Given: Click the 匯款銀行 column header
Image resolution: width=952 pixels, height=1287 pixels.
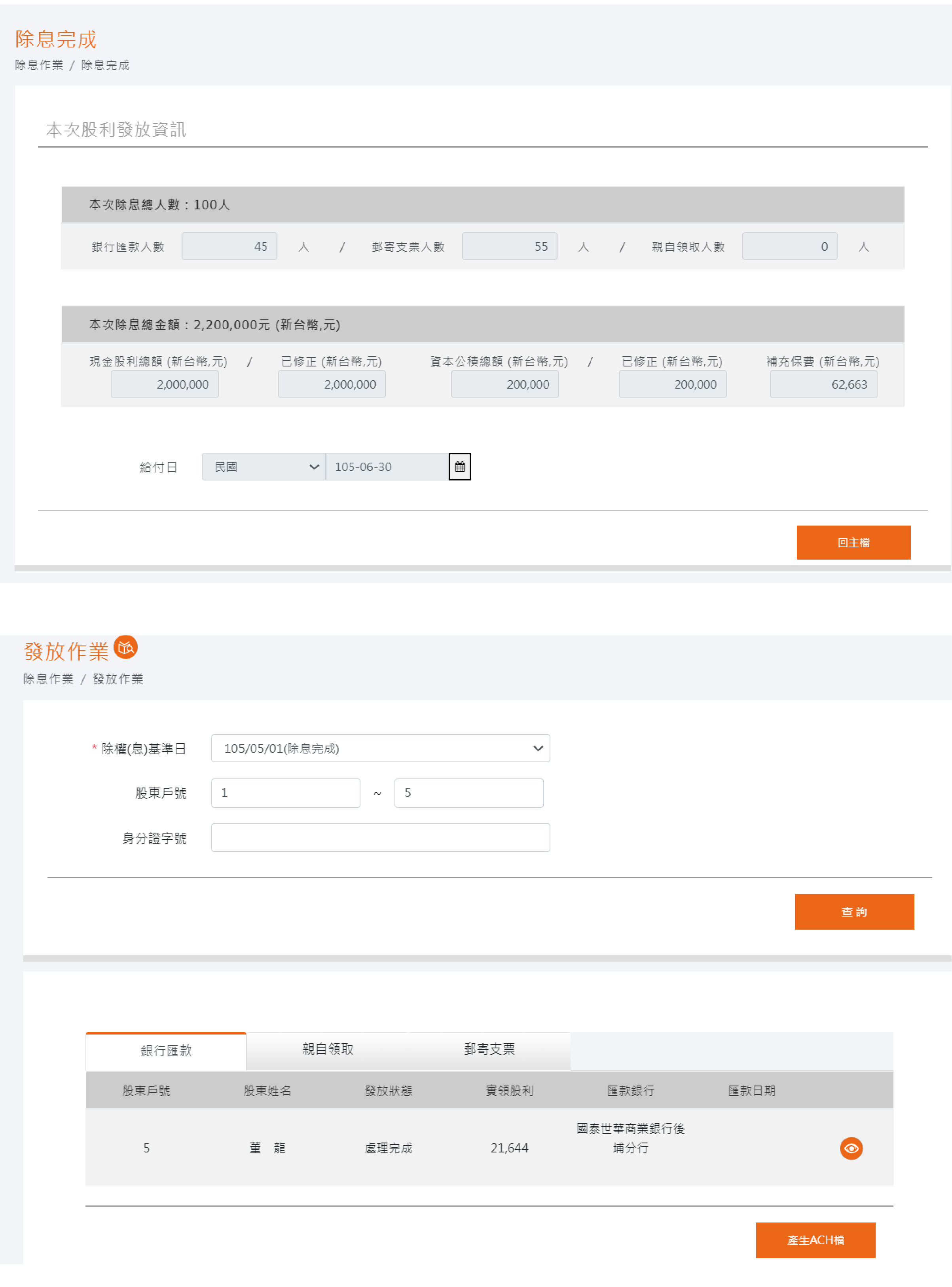Looking at the screenshot, I should [630, 1090].
